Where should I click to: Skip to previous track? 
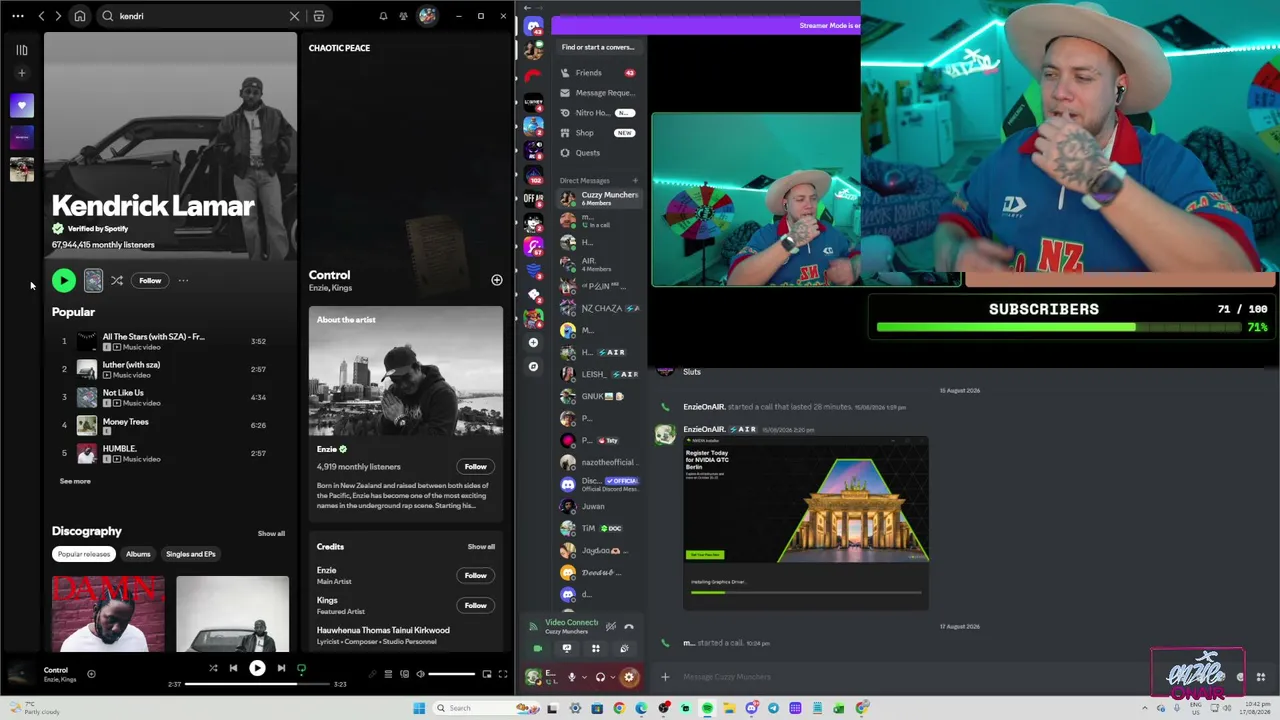pos(233,668)
